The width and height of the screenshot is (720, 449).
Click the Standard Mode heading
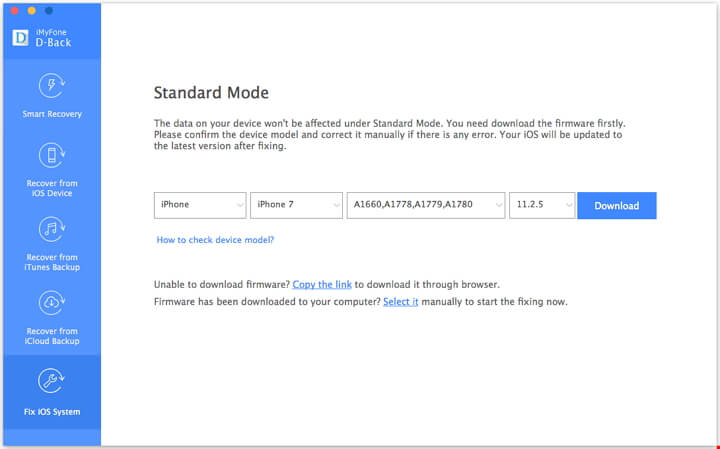click(211, 93)
